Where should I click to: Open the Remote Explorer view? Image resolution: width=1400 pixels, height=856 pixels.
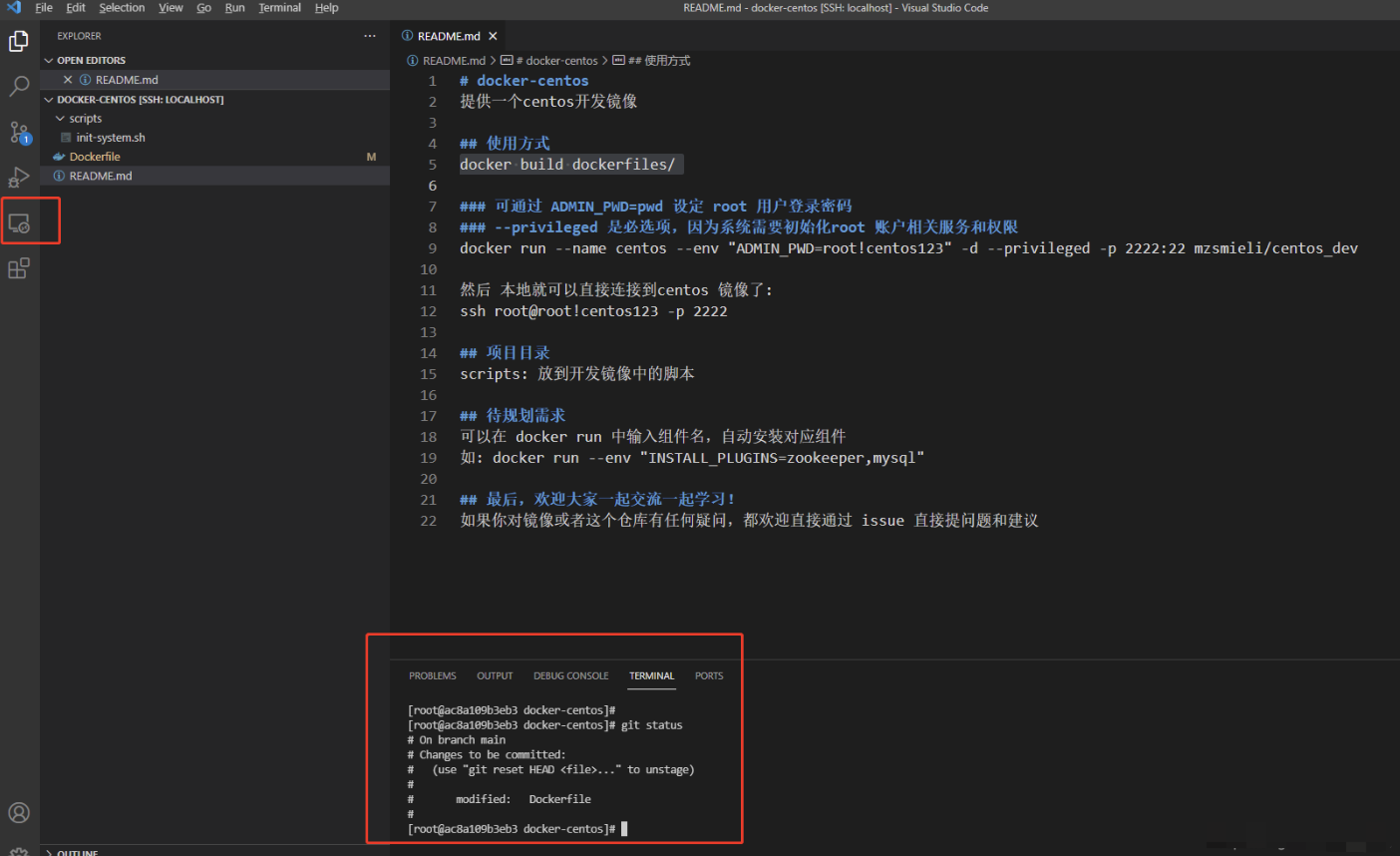[x=19, y=223]
